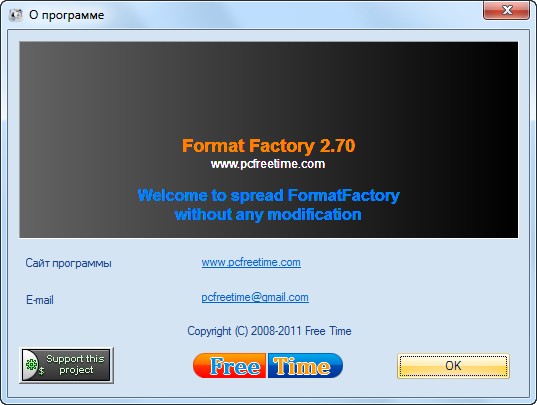Click the Copyright 2008-2011 Free Time text

(269, 331)
